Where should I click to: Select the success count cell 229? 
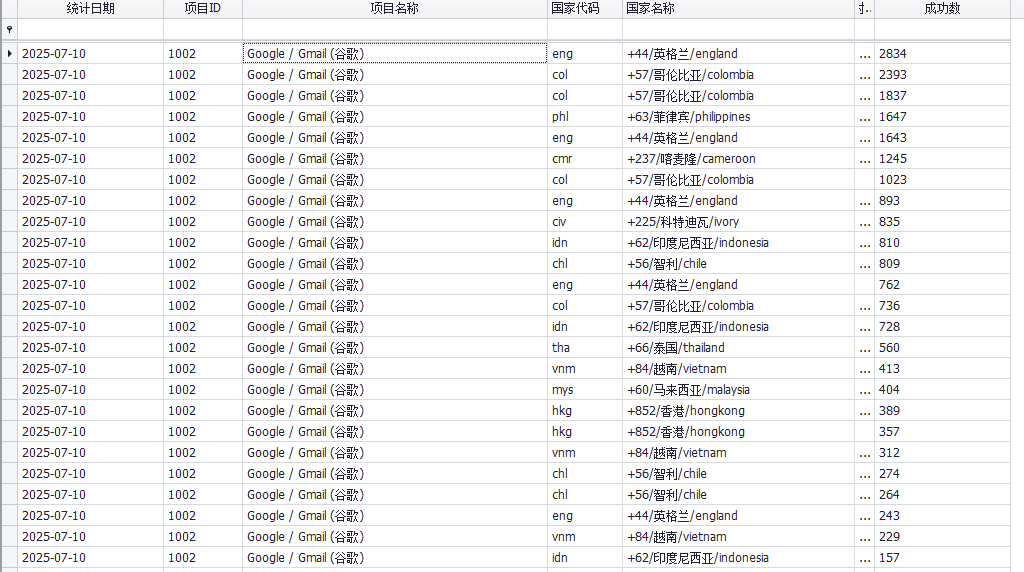point(942,537)
